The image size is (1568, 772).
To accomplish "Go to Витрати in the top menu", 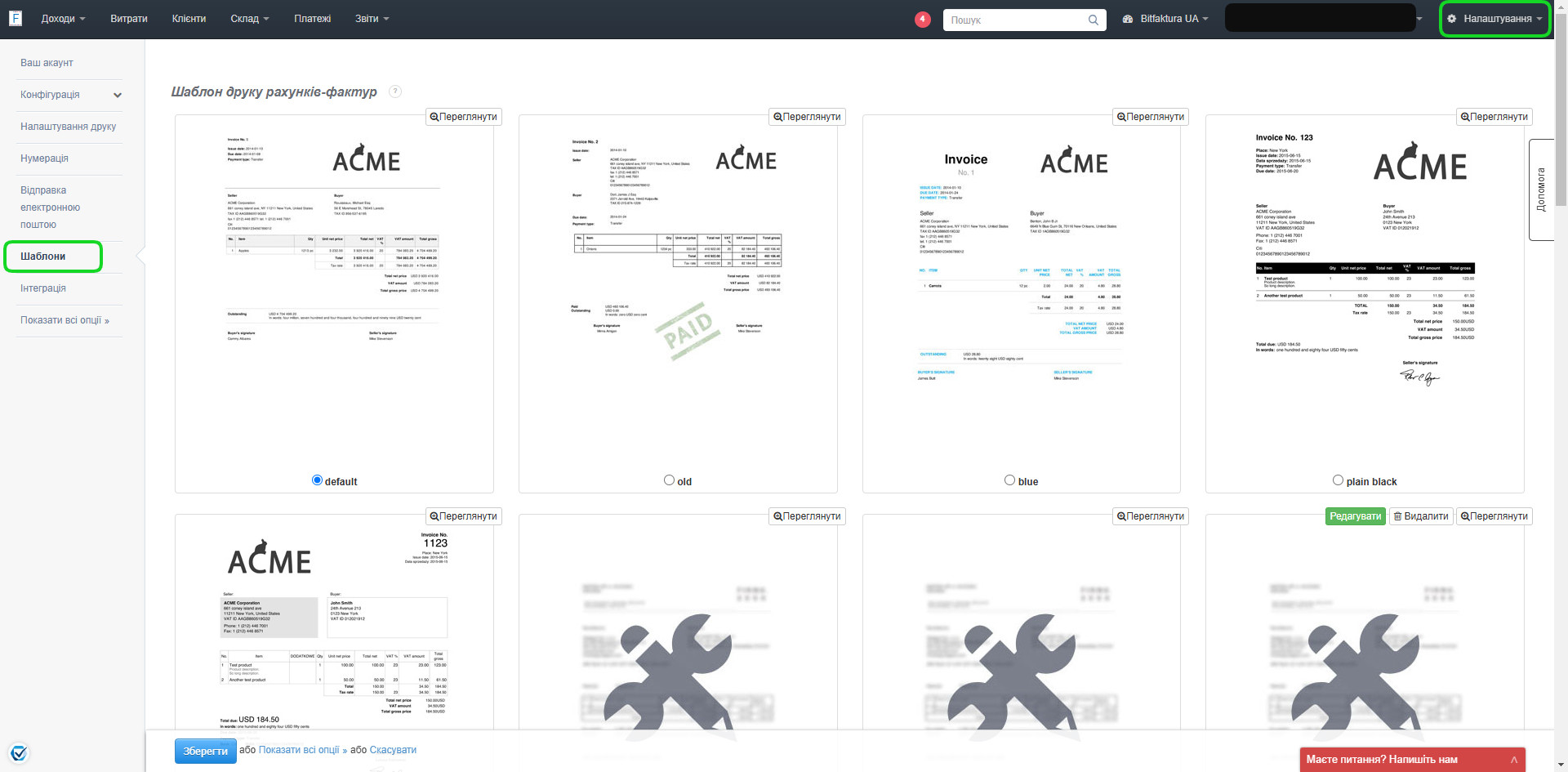I will 129,19.
